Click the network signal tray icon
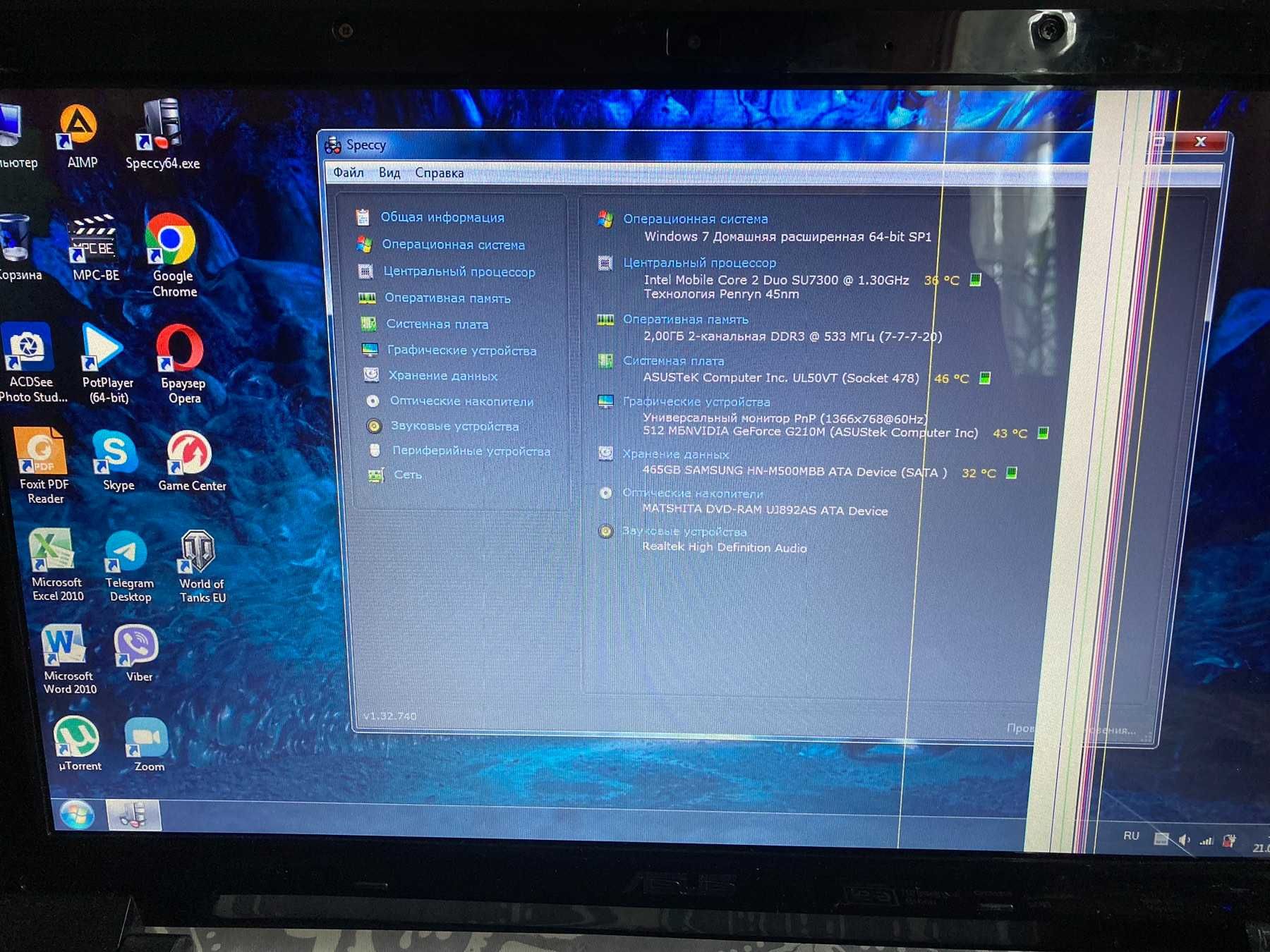Image resolution: width=1270 pixels, height=952 pixels. coord(1206,841)
